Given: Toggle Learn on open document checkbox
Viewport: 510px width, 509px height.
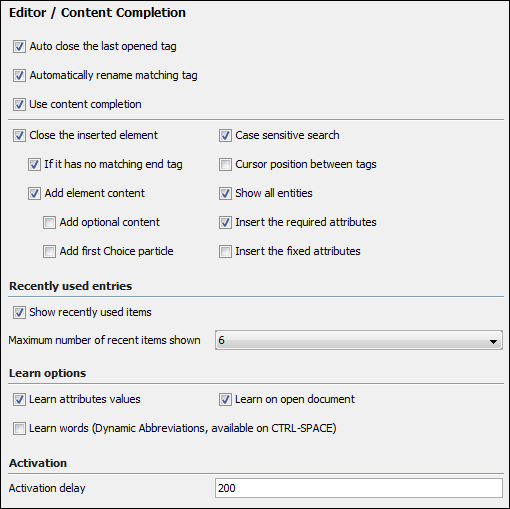Looking at the screenshot, I should (x=225, y=400).
